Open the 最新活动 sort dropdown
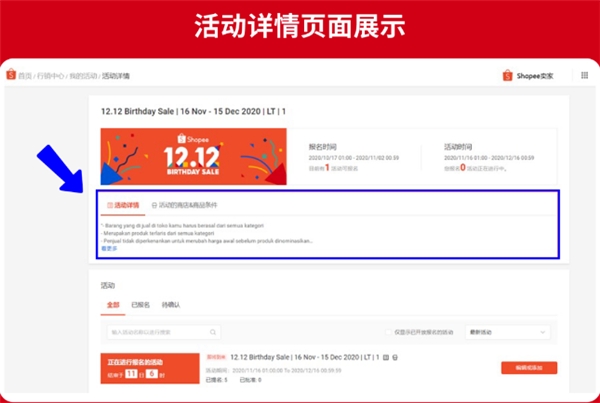Screen dimensions: 600x403 (507, 332)
